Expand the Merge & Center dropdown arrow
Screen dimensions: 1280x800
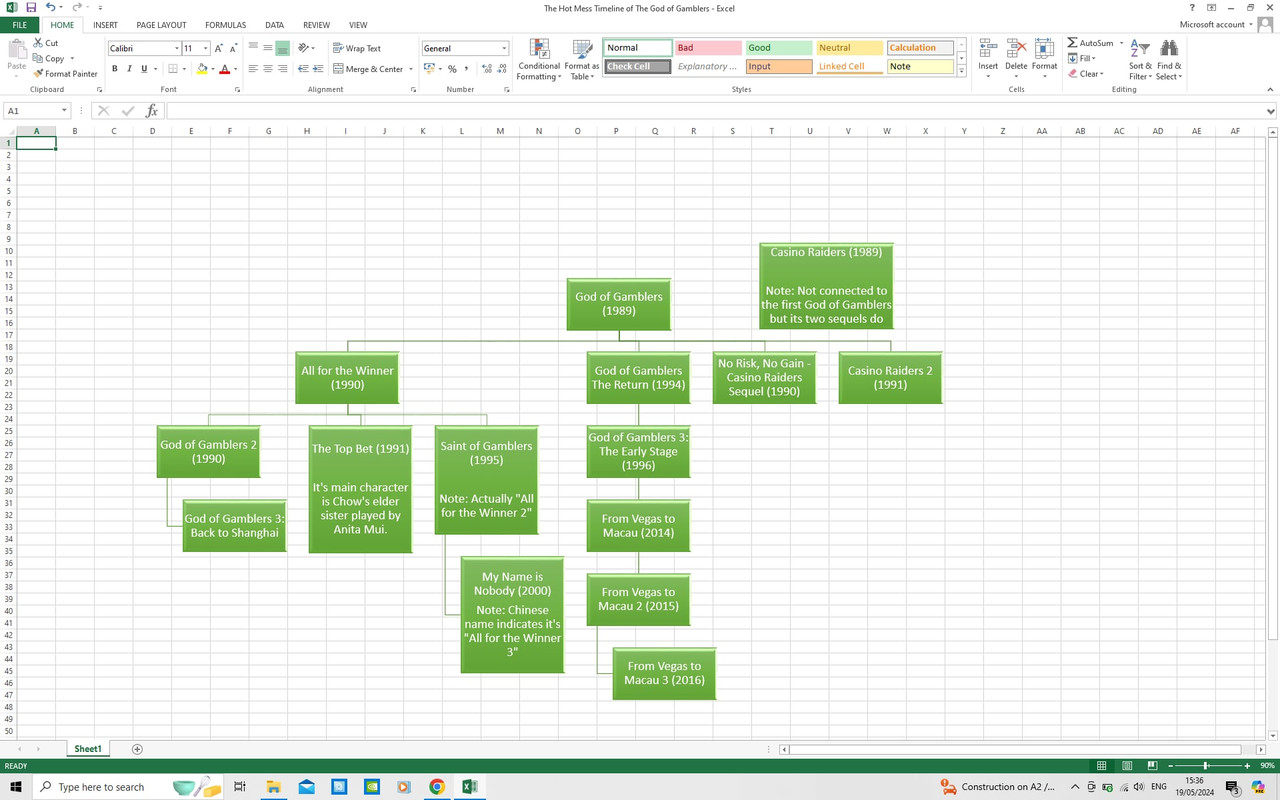point(411,69)
